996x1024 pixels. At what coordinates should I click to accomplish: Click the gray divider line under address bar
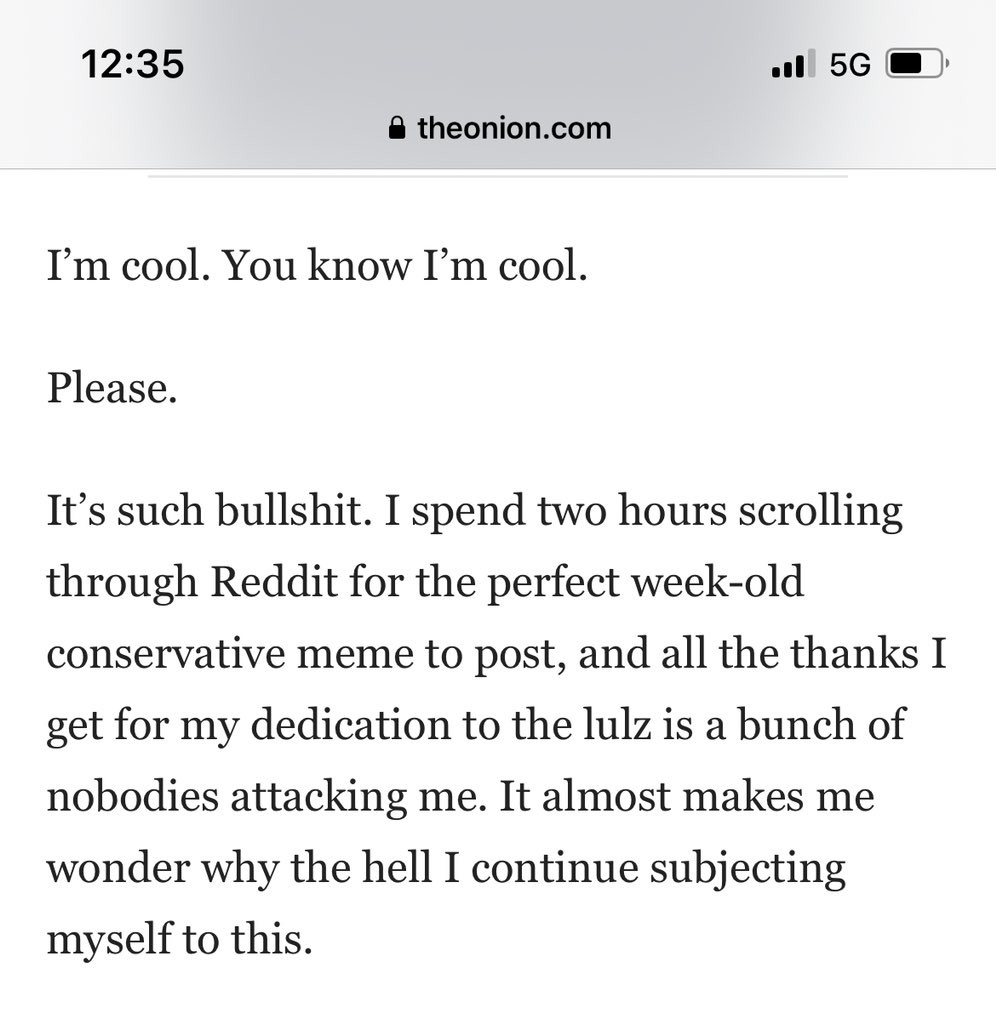click(x=498, y=176)
